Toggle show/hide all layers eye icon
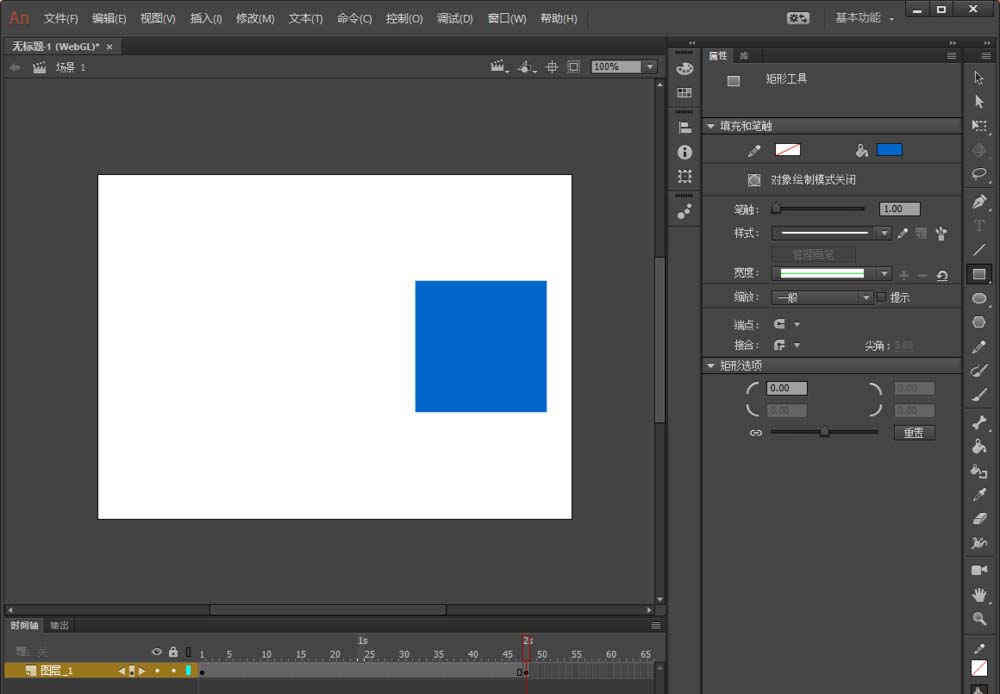Viewport: 1000px width, 694px height. [157, 652]
